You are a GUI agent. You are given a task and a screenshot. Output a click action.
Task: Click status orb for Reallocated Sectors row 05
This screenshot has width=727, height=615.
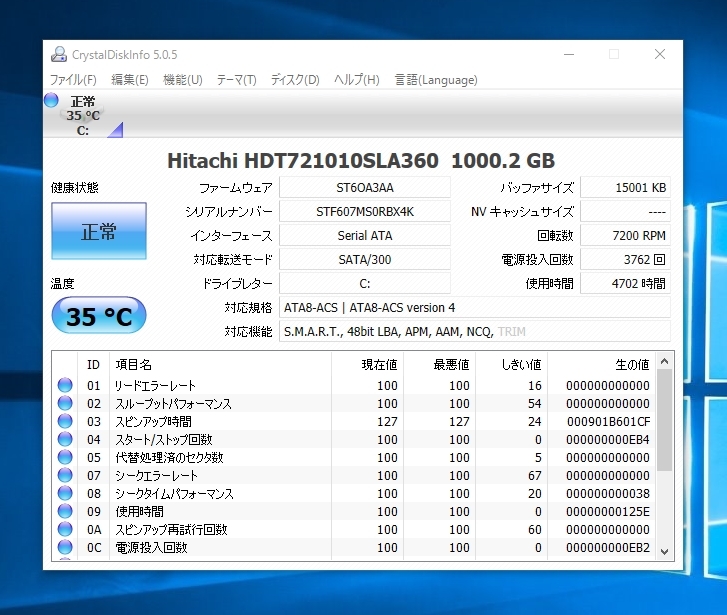click(x=65, y=457)
